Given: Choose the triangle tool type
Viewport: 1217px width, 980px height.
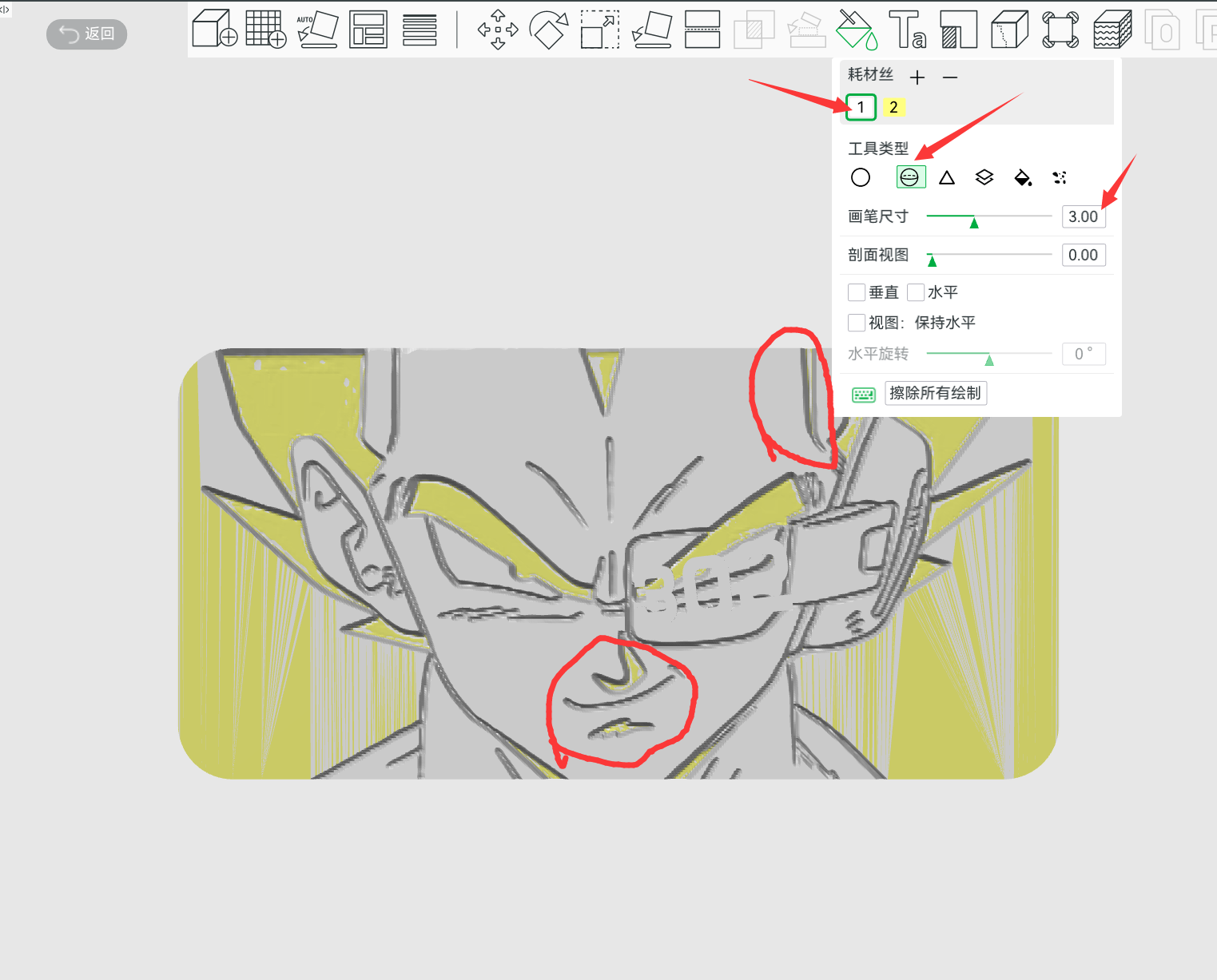Looking at the screenshot, I should (947, 177).
